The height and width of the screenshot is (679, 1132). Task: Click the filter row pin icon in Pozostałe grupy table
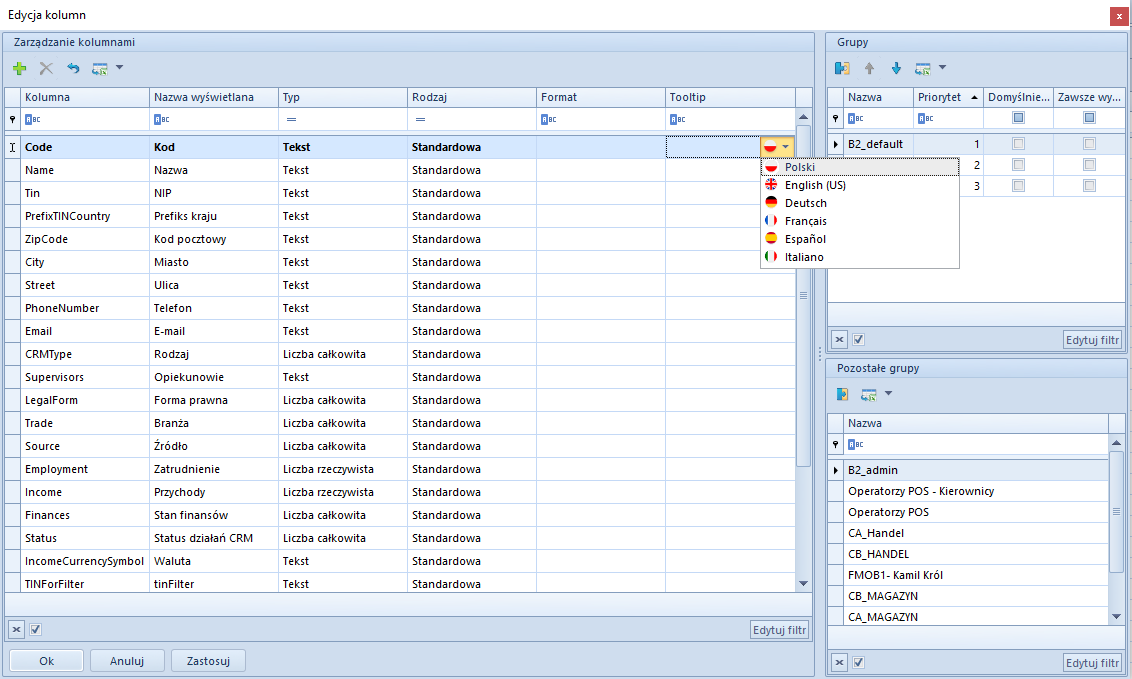tap(835, 444)
